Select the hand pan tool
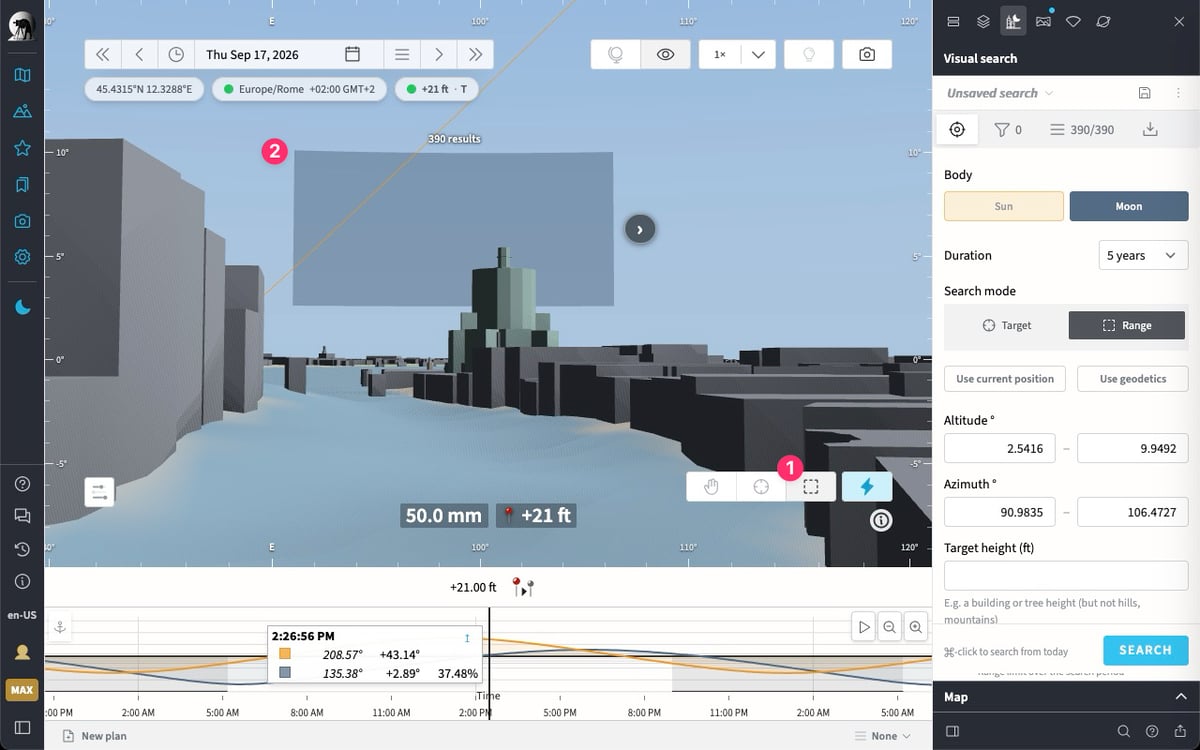Viewport: 1200px width, 750px height. [711, 486]
